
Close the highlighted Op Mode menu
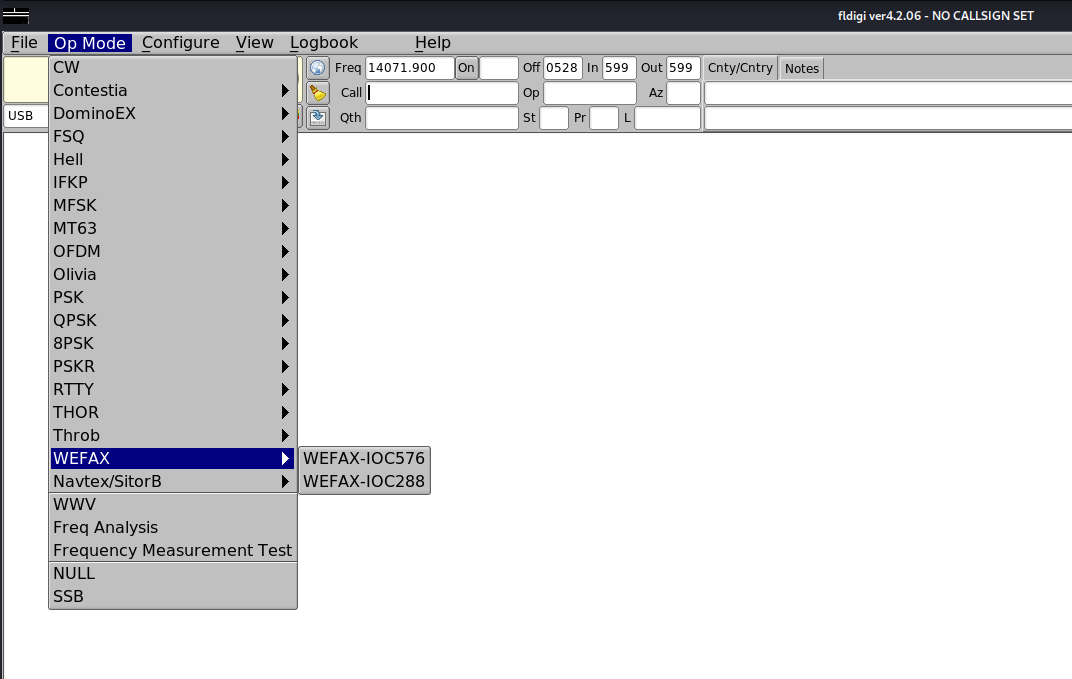click(x=90, y=42)
